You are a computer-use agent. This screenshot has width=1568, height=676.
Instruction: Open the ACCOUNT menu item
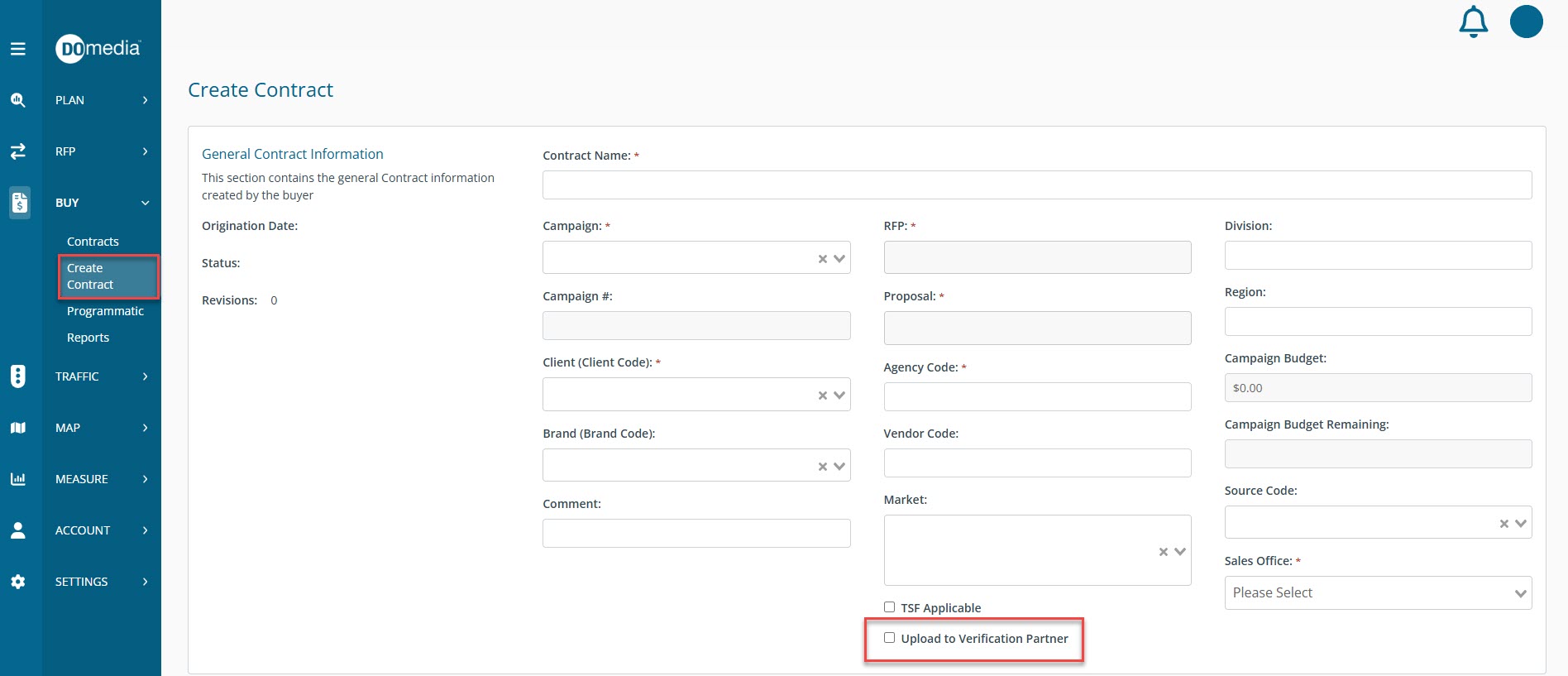[x=83, y=530]
